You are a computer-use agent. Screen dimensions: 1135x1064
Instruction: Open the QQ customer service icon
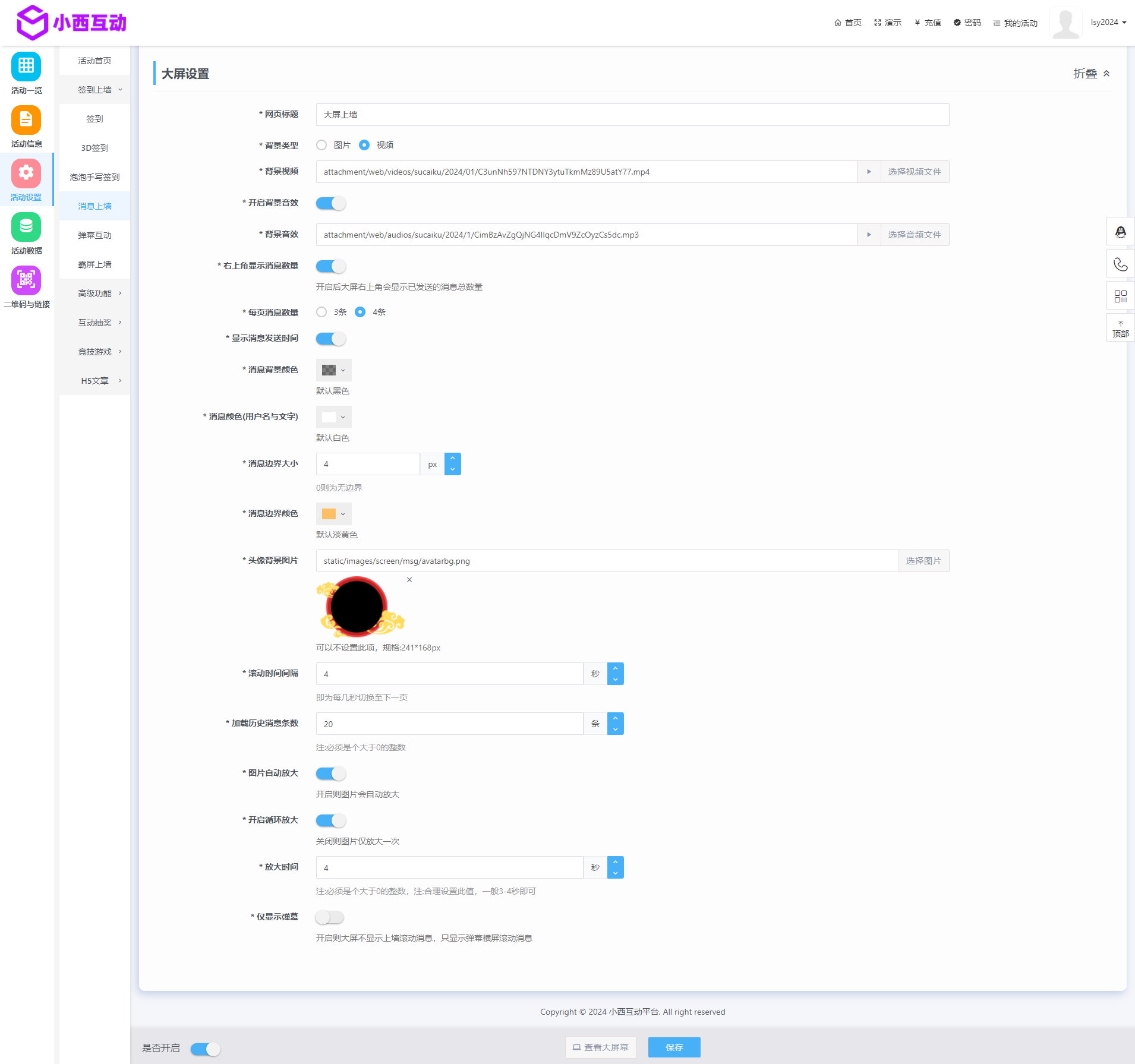1121,232
